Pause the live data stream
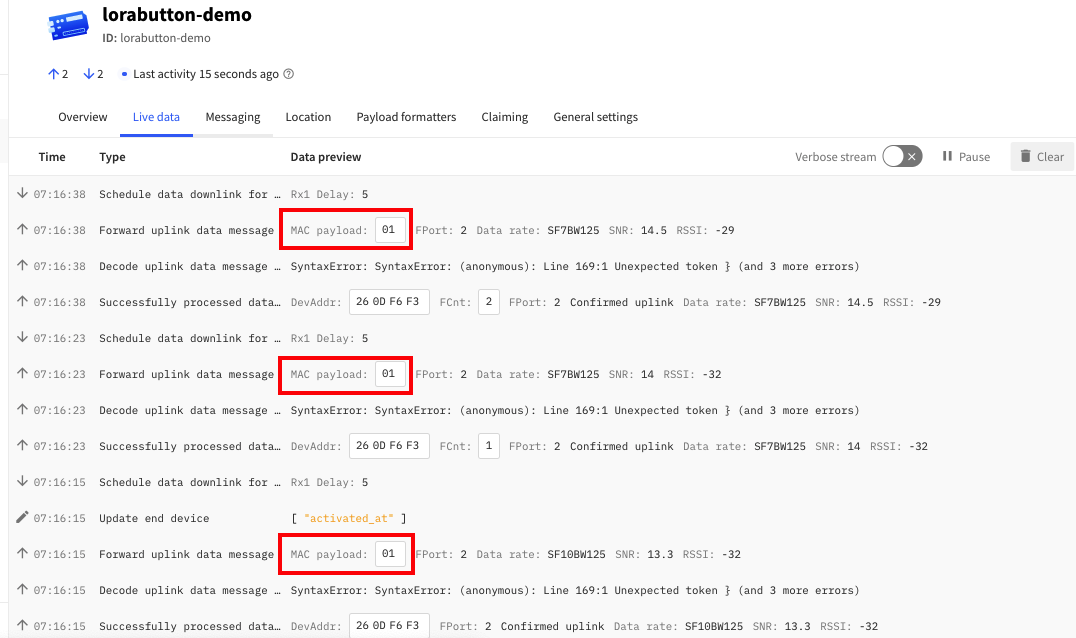 [x=965, y=157]
